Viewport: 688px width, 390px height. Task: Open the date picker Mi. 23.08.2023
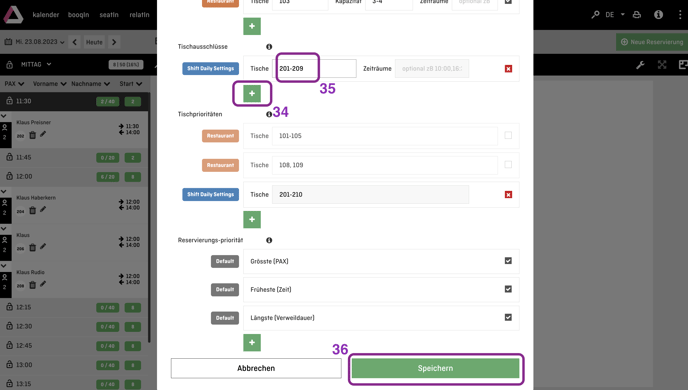[39, 42]
